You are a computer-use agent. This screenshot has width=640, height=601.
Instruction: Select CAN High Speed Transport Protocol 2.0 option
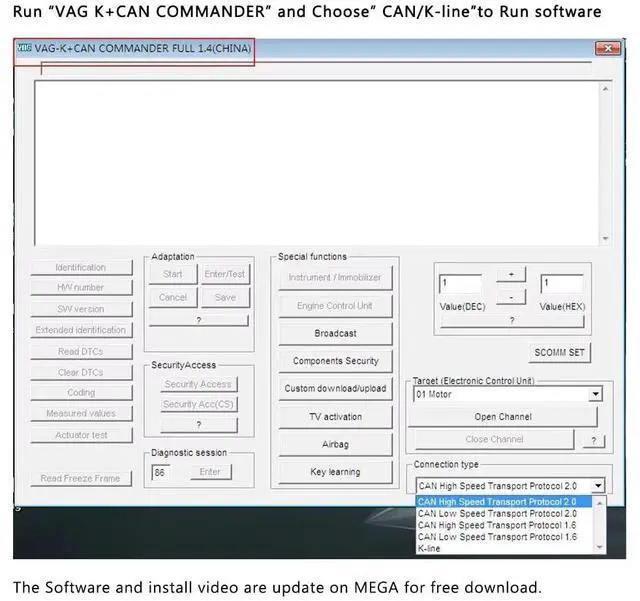[504, 502]
